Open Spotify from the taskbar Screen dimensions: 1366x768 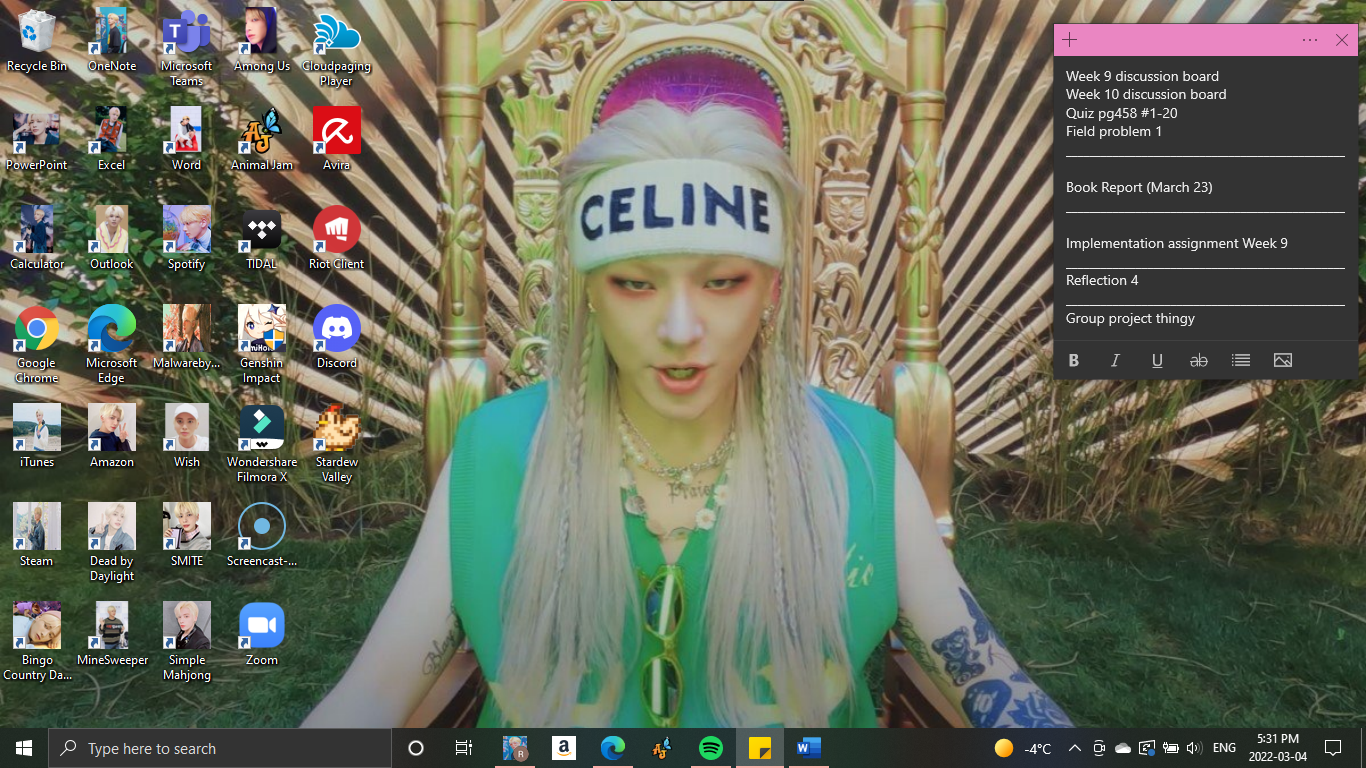click(x=711, y=748)
